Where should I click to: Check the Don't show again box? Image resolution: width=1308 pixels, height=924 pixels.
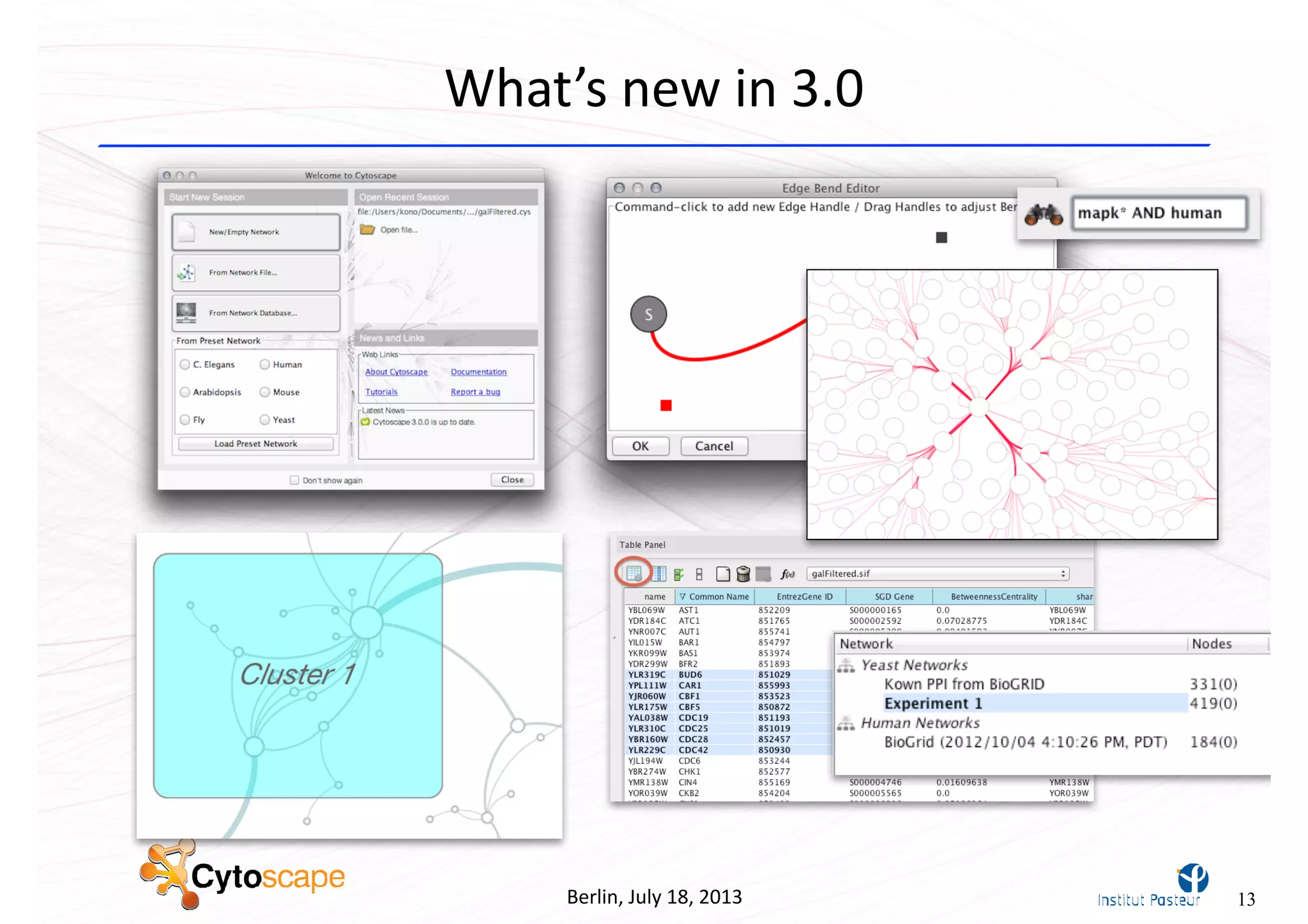pos(294,480)
